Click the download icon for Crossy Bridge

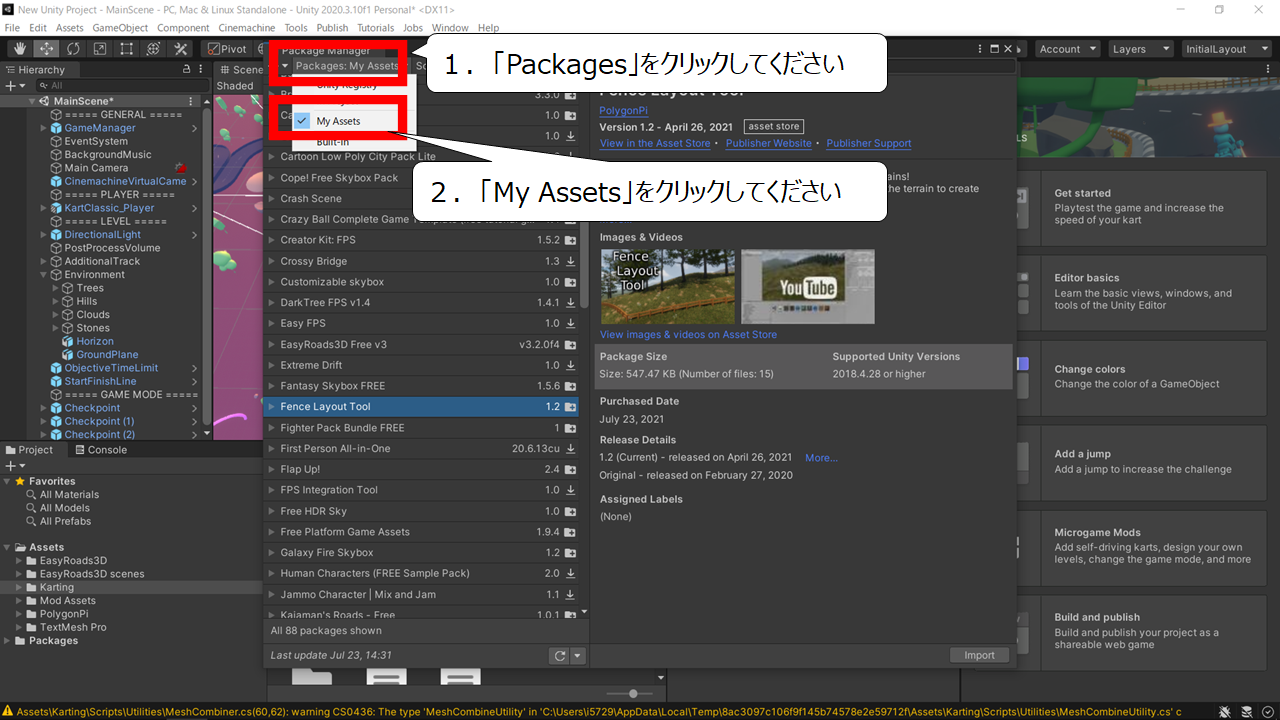coord(570,261)
